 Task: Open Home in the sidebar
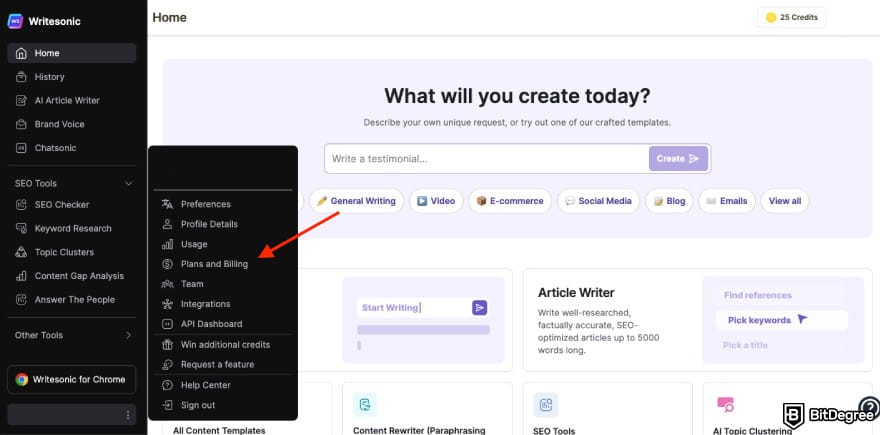click(72, 53)
